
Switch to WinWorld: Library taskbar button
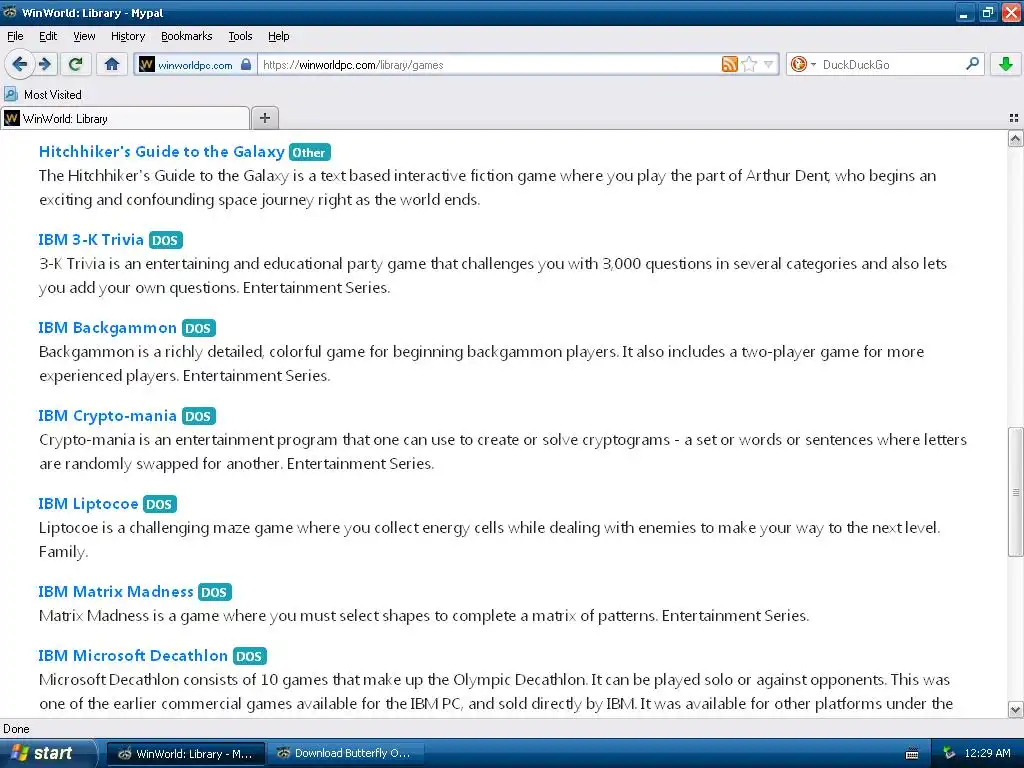pyautogui.click(x=185, y=754)
